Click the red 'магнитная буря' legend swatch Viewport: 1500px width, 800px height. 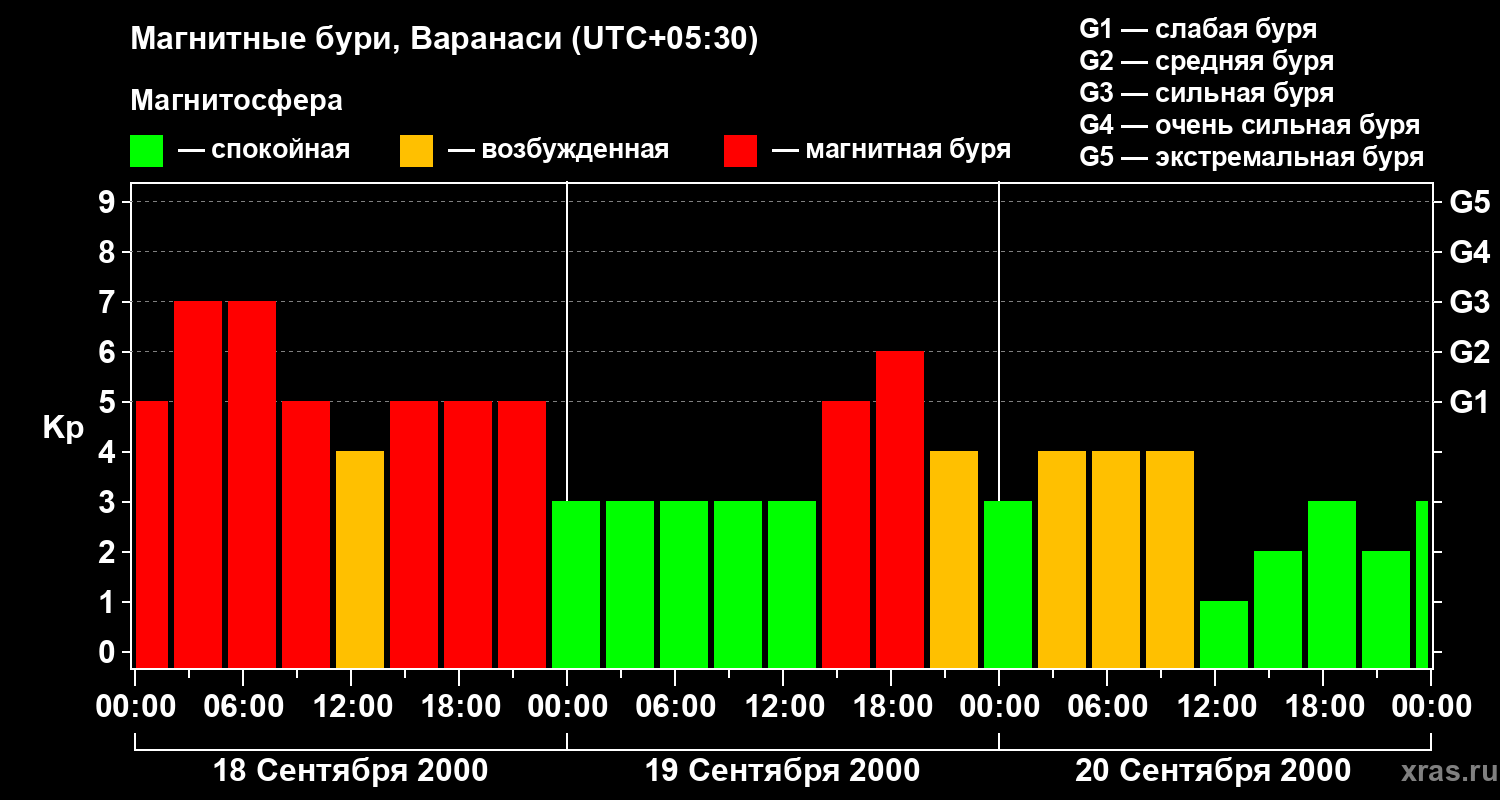point(740,150)
